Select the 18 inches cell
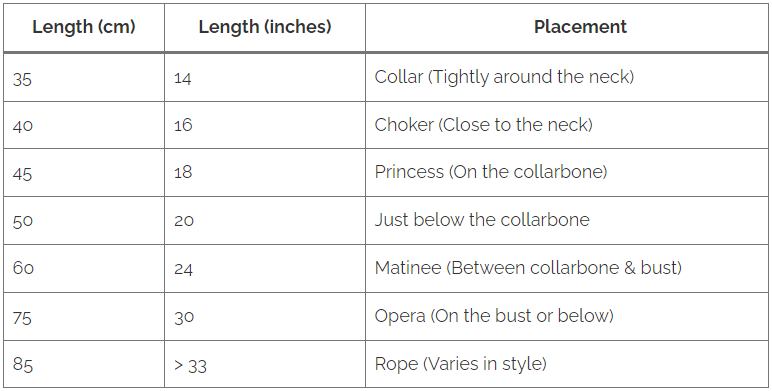Viewport: 772px width, 391px height. (265, 173)
